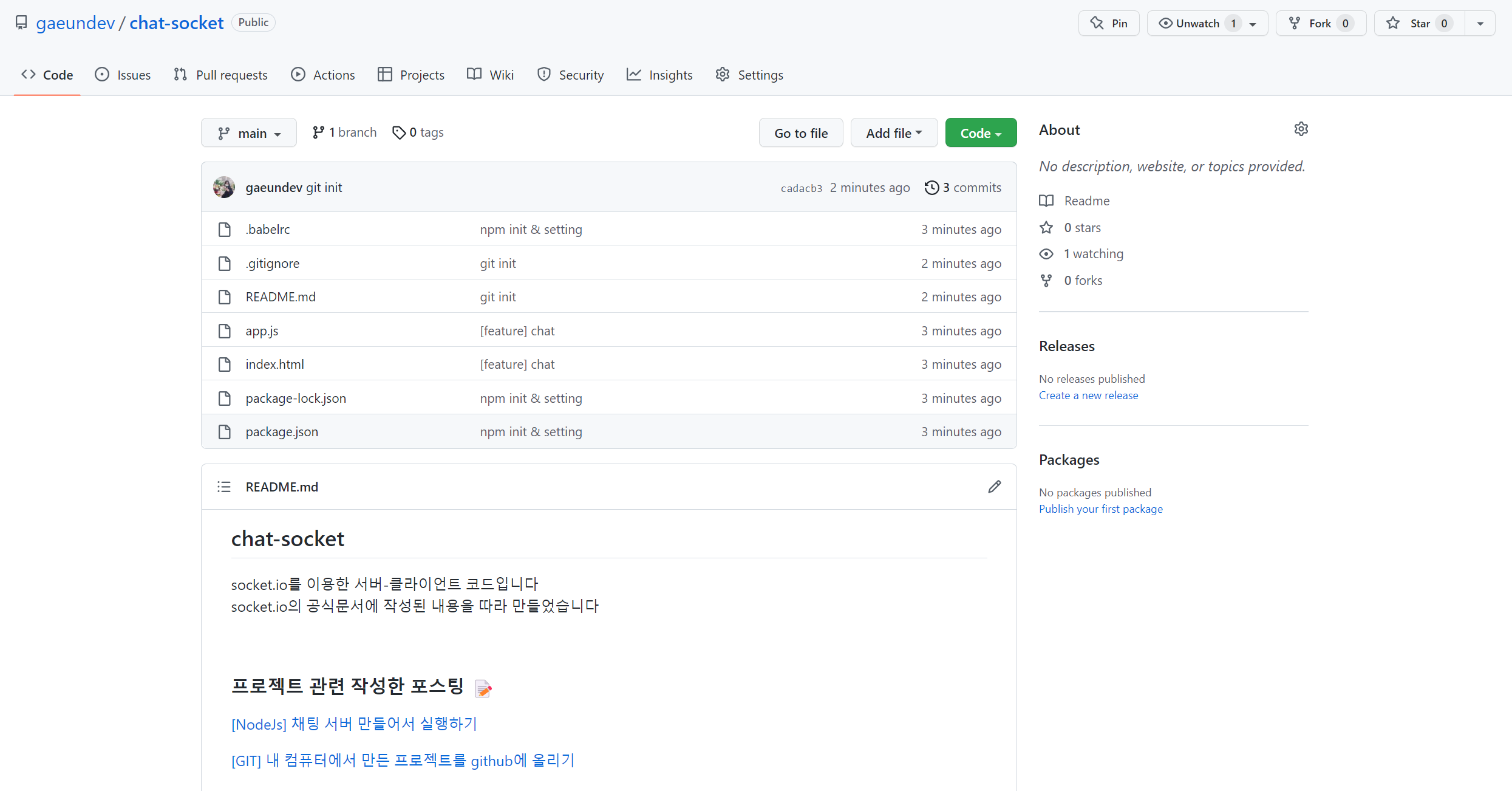Click the branch icon beside 1 branch
The image size is (1512, 791).
pyautogui.click(x=318, y=132)
